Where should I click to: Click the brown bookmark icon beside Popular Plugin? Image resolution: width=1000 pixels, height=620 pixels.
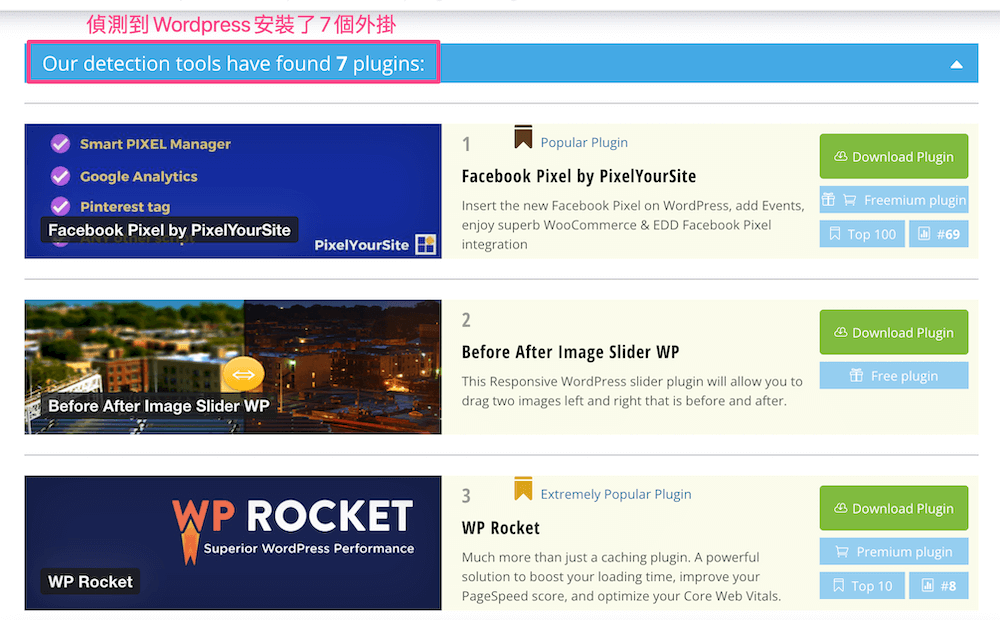(523, 137)
